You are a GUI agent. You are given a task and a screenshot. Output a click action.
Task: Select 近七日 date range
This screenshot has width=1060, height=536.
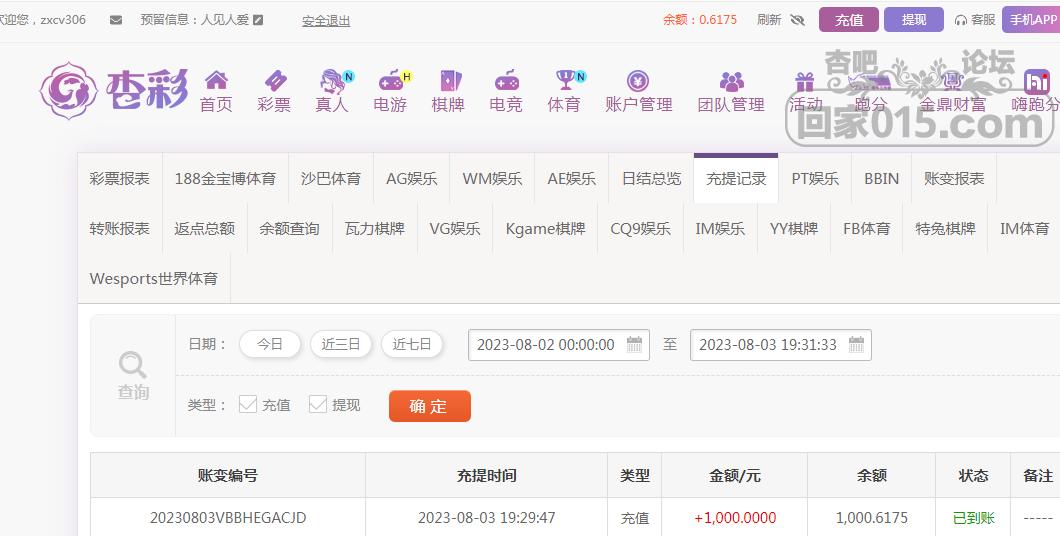click(x=412, y=344)
